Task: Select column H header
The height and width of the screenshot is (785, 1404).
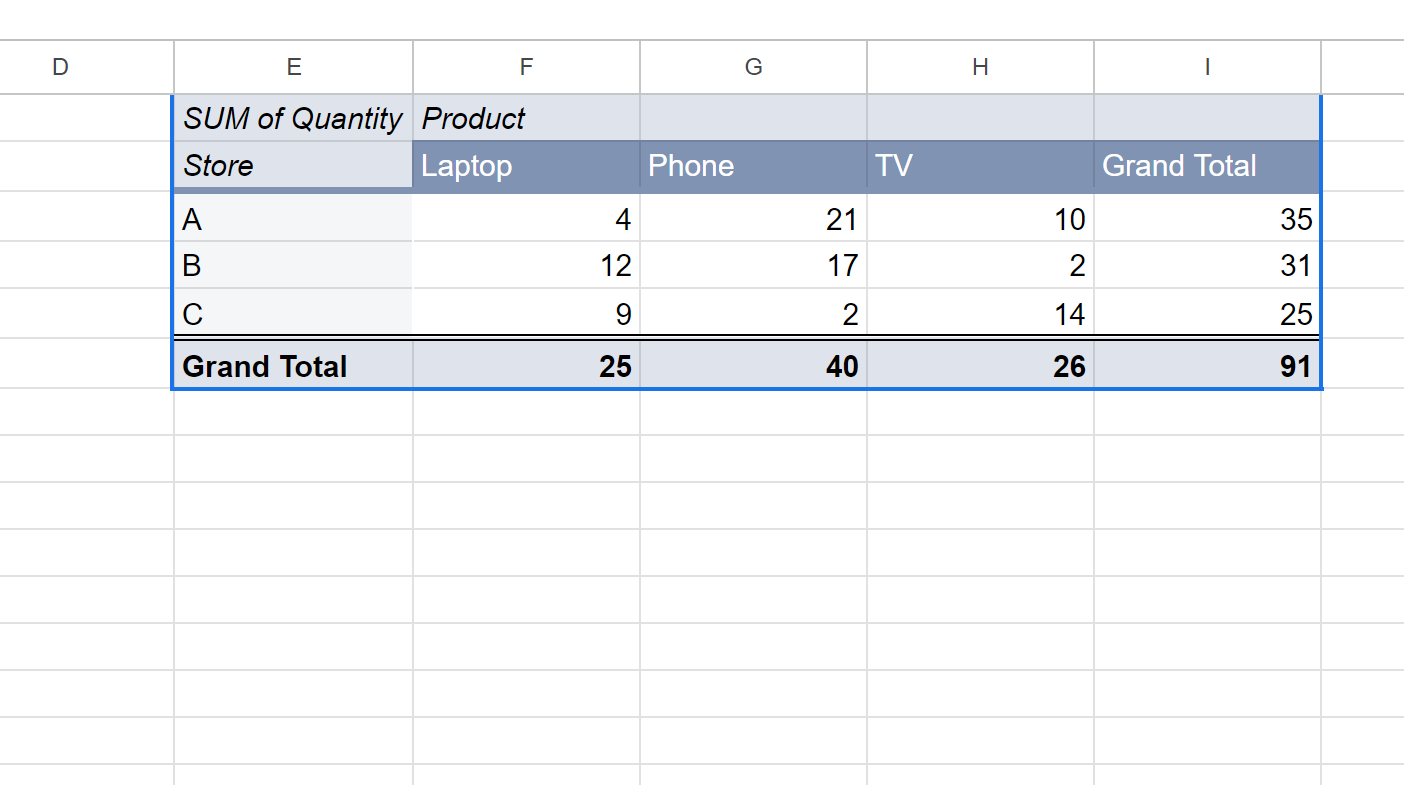Action: 980,67
